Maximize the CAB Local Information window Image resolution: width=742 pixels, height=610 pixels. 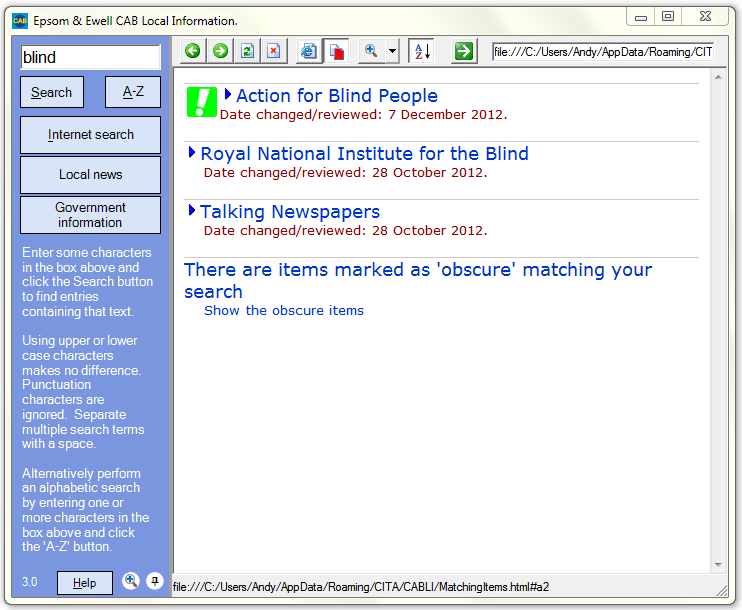click(668, 17)
